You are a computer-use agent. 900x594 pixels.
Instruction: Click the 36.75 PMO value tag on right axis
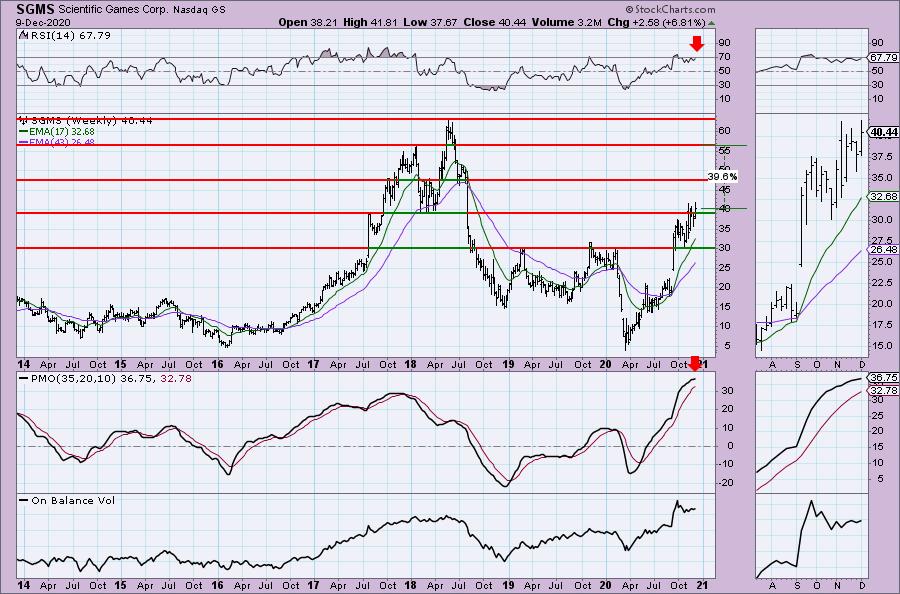tap(883, 378)
